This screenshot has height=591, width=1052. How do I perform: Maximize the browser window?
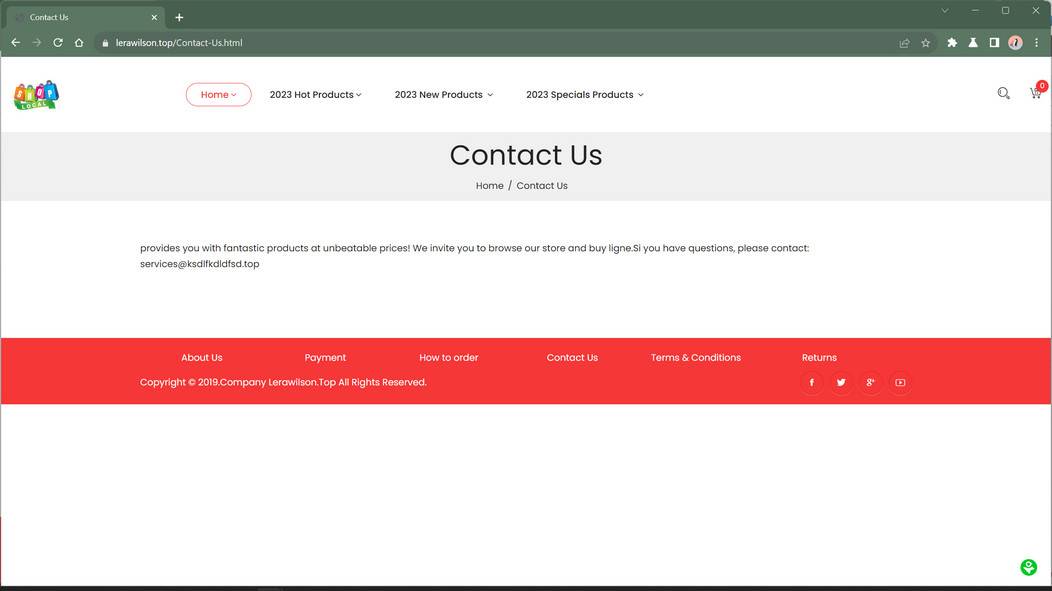[x=1005, y=11]
